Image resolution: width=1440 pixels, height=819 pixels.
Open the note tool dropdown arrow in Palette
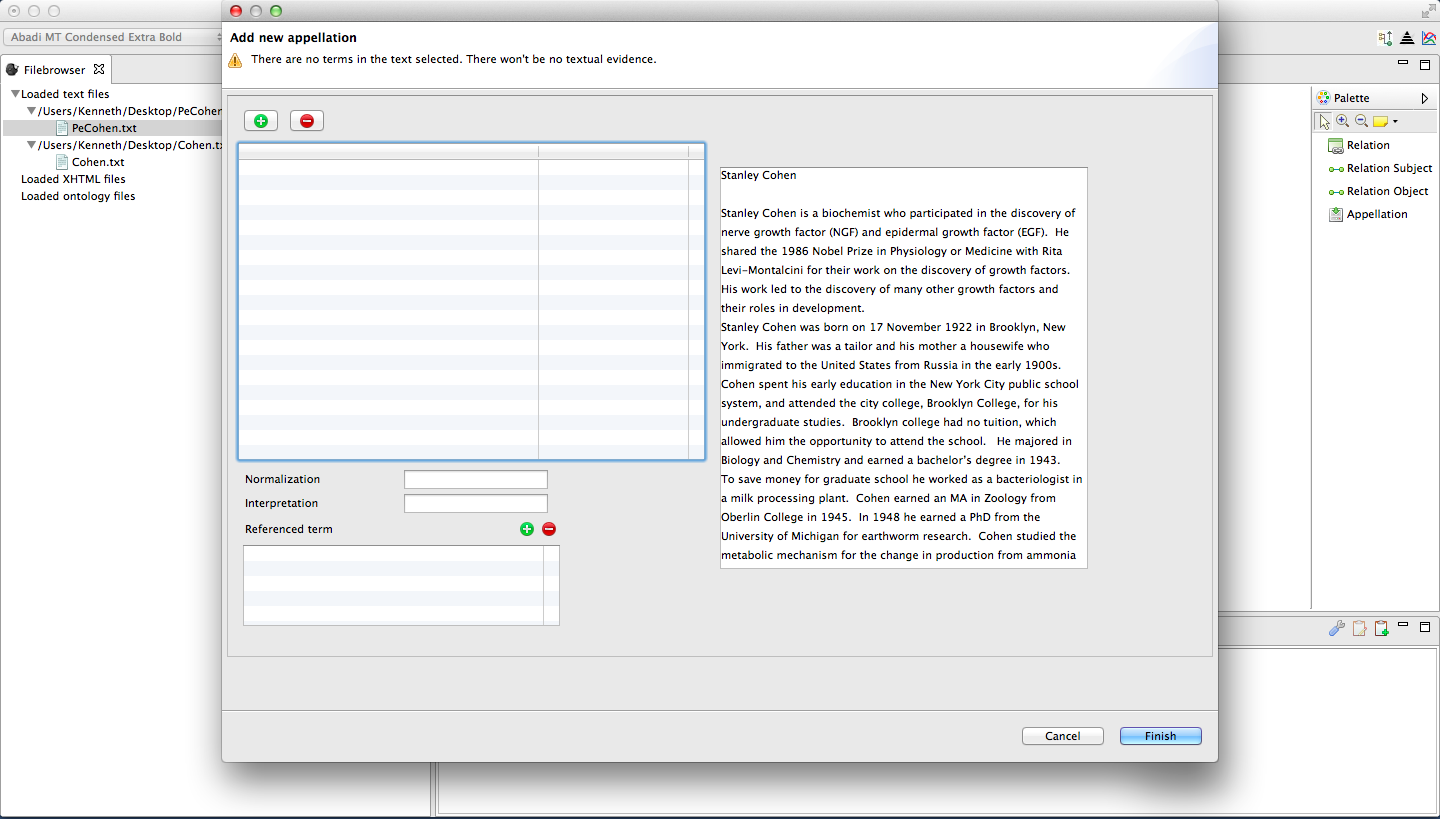[1395, 122]
